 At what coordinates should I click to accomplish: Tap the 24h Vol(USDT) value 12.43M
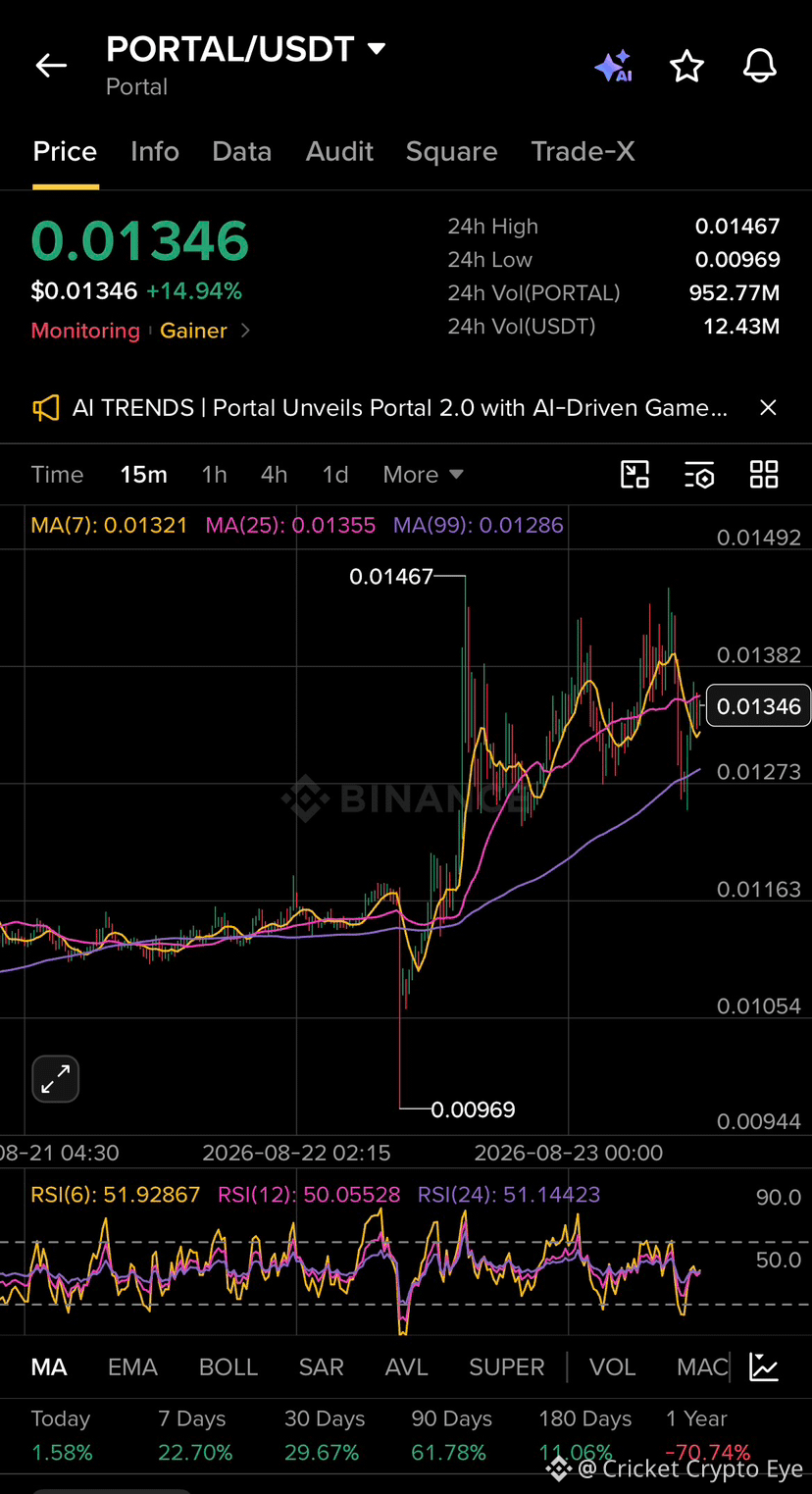[741, 327]
